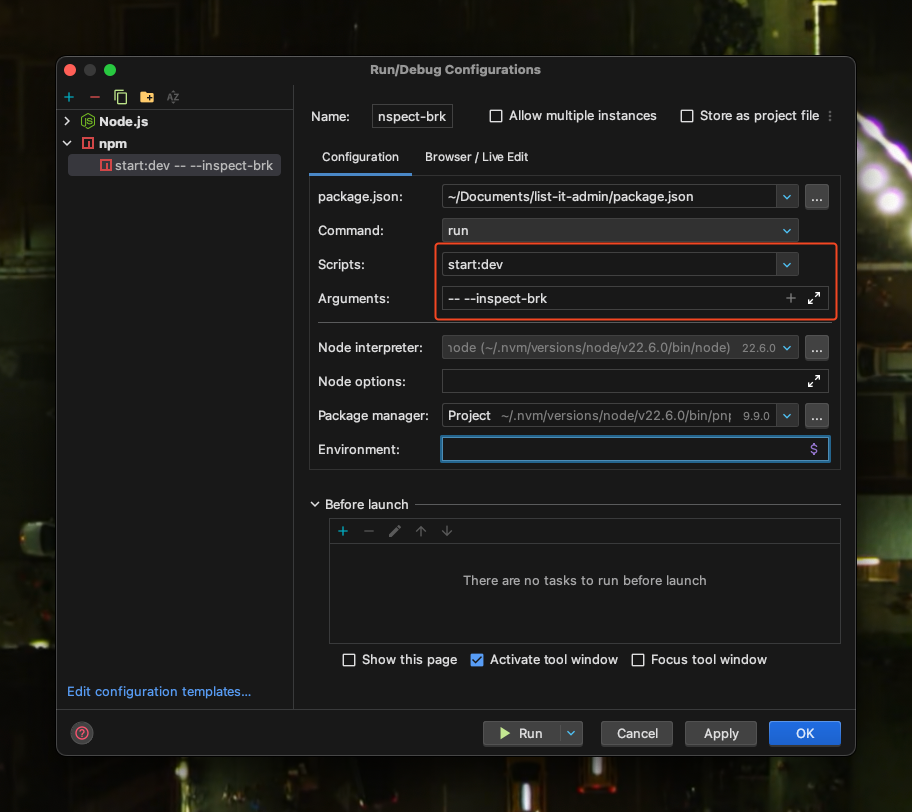Click the Add New Configuration plus icon
This screenshot has height=812, width=912.
click(69, 97)
